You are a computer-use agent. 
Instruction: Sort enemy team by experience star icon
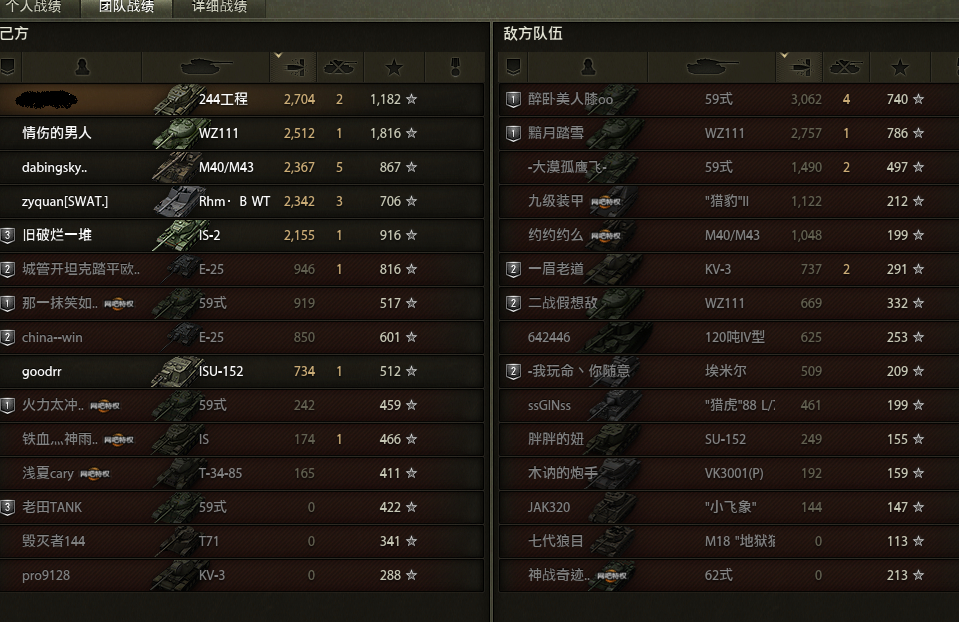tap(900, 67)
